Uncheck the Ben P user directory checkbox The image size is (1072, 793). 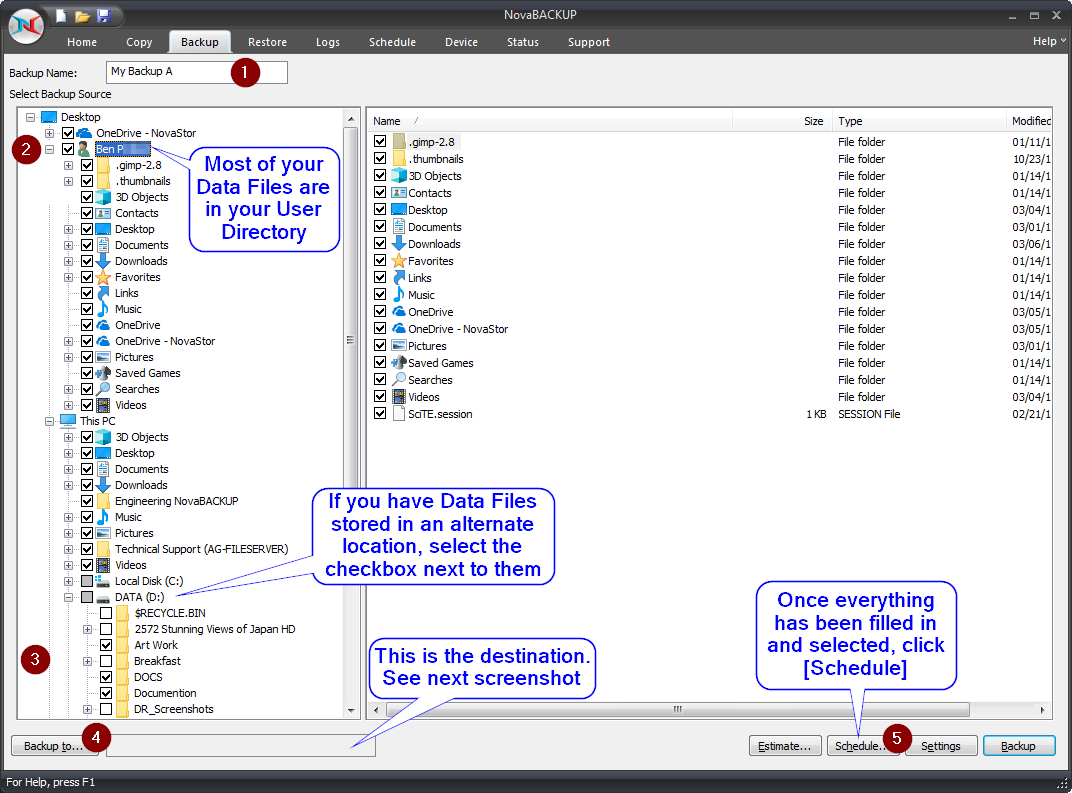click(68, 149)
